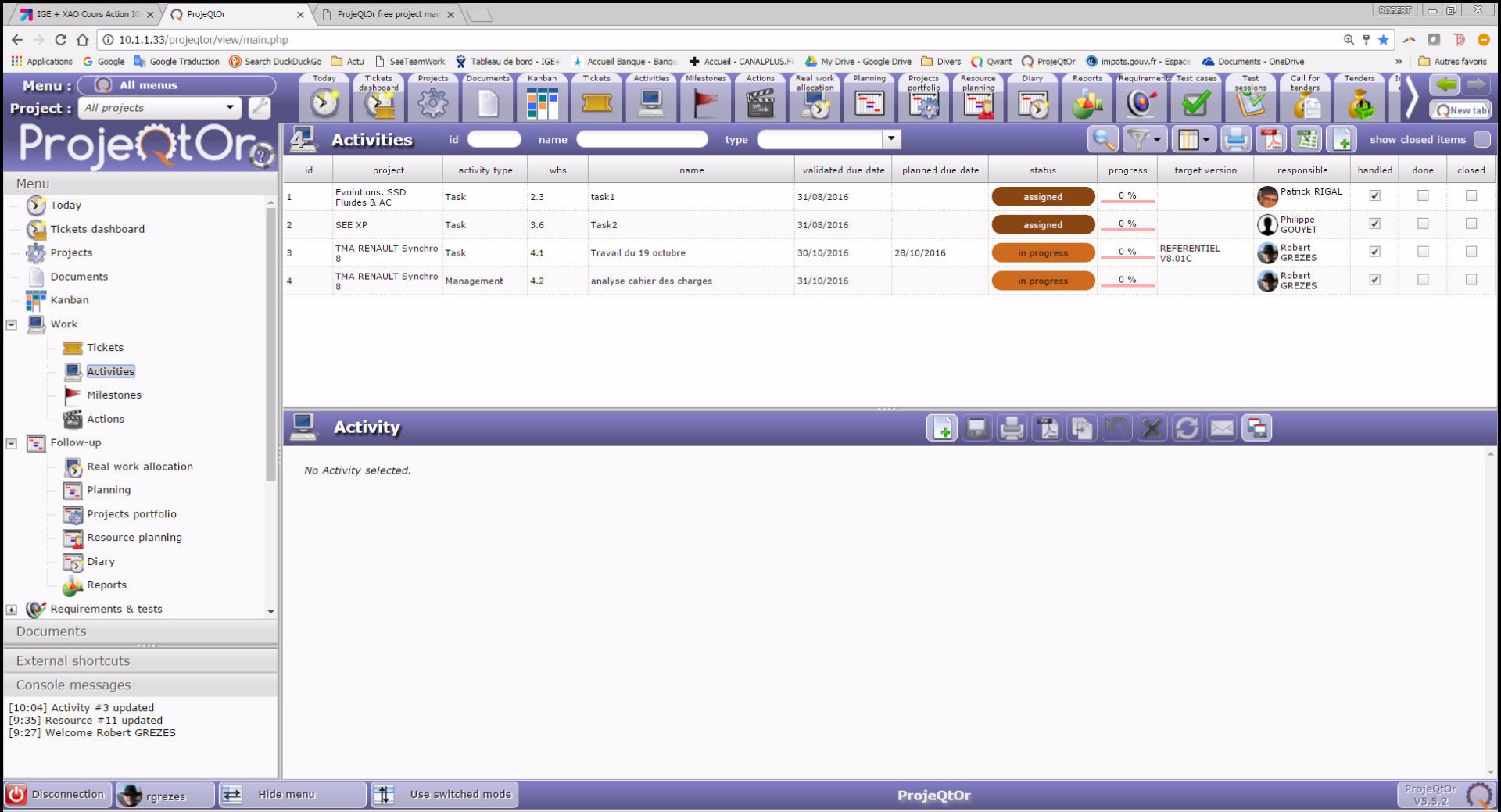1501x812 pixels.
Task: Toggle the show closed items checkbox
Action: 1481,139
